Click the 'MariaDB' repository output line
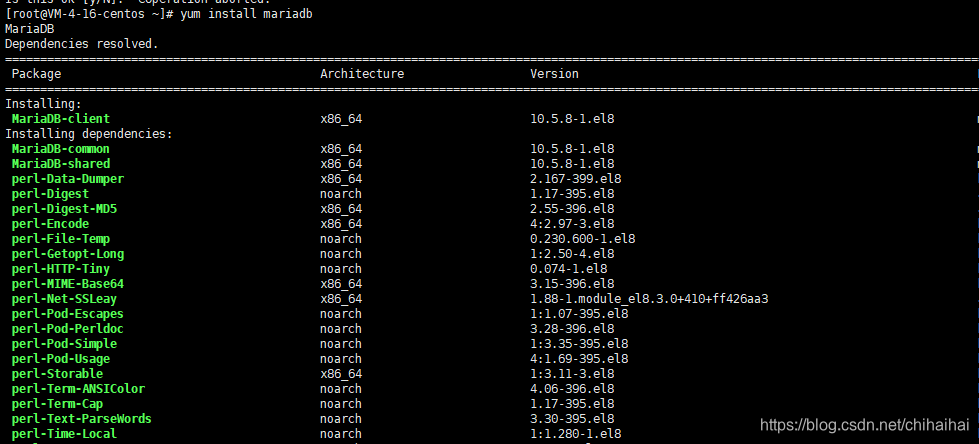The image size is (979, 444). 29,29
